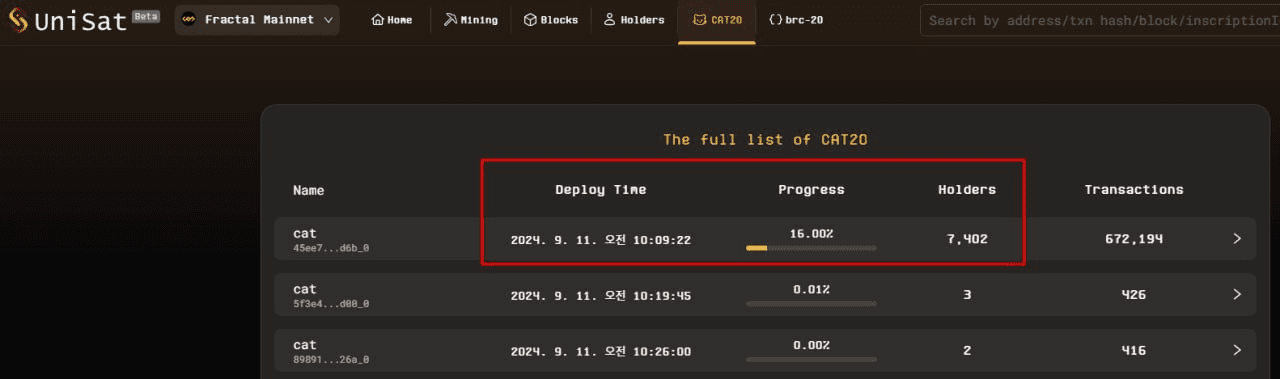
Task: Click the Blocks cube icon
Action: coord(530,20)
